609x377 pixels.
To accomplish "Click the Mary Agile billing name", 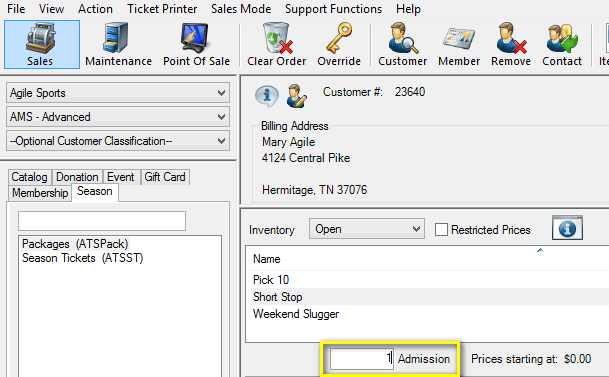I will (288, 142).
